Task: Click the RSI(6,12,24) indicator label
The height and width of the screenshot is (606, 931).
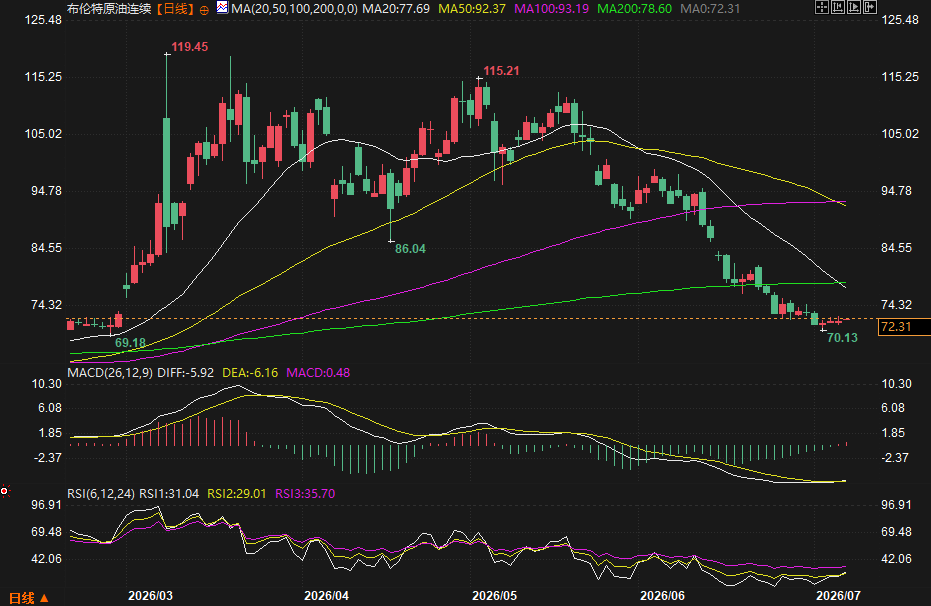Action: pos(100,494)
